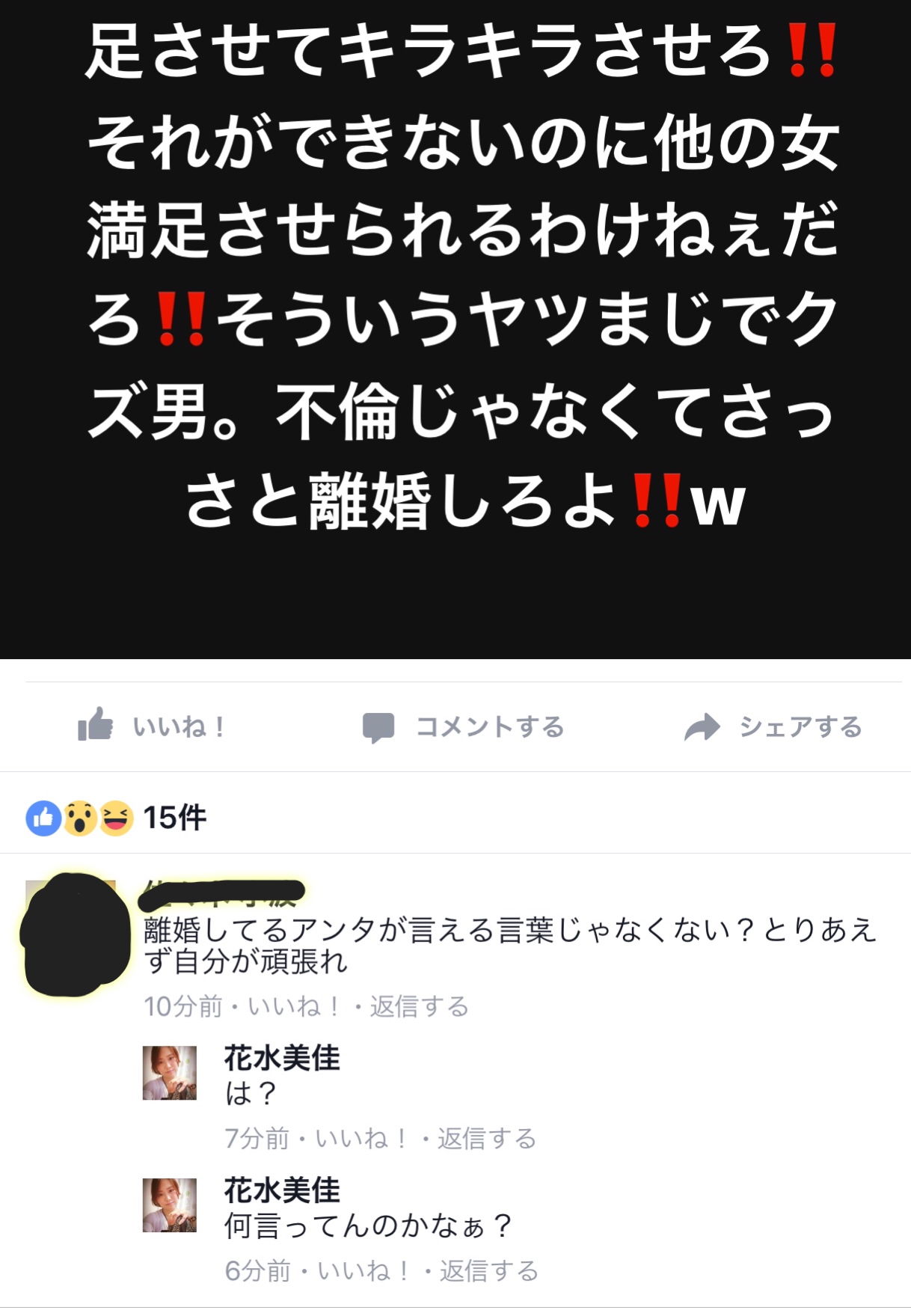This screenshot has width=911, height=1316.
Task: Open 花水美佳 avatar on 7分前 reply
Action: (x=170, y=1073)
